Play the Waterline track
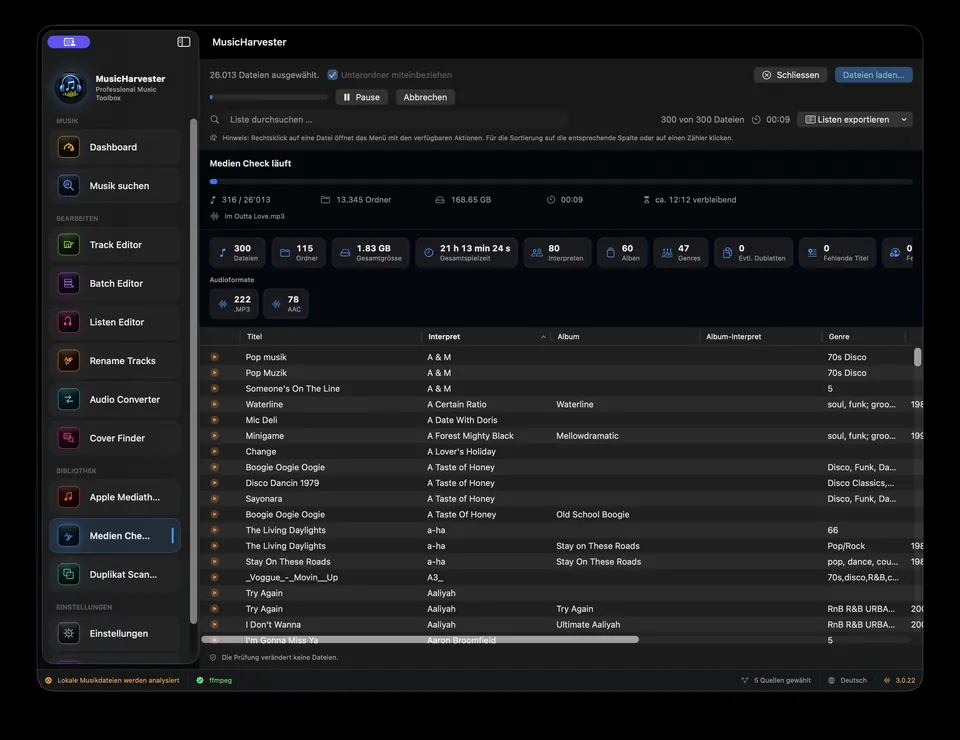This screenshot has width=960, height=740. click(x=214, y=404)
